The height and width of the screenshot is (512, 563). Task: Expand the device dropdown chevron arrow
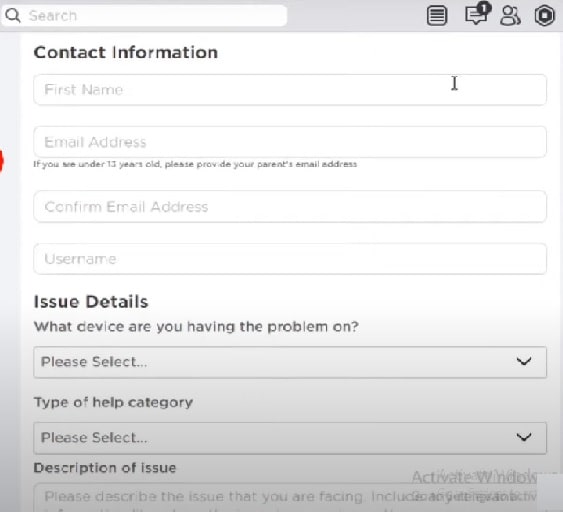tap(524, 361)
